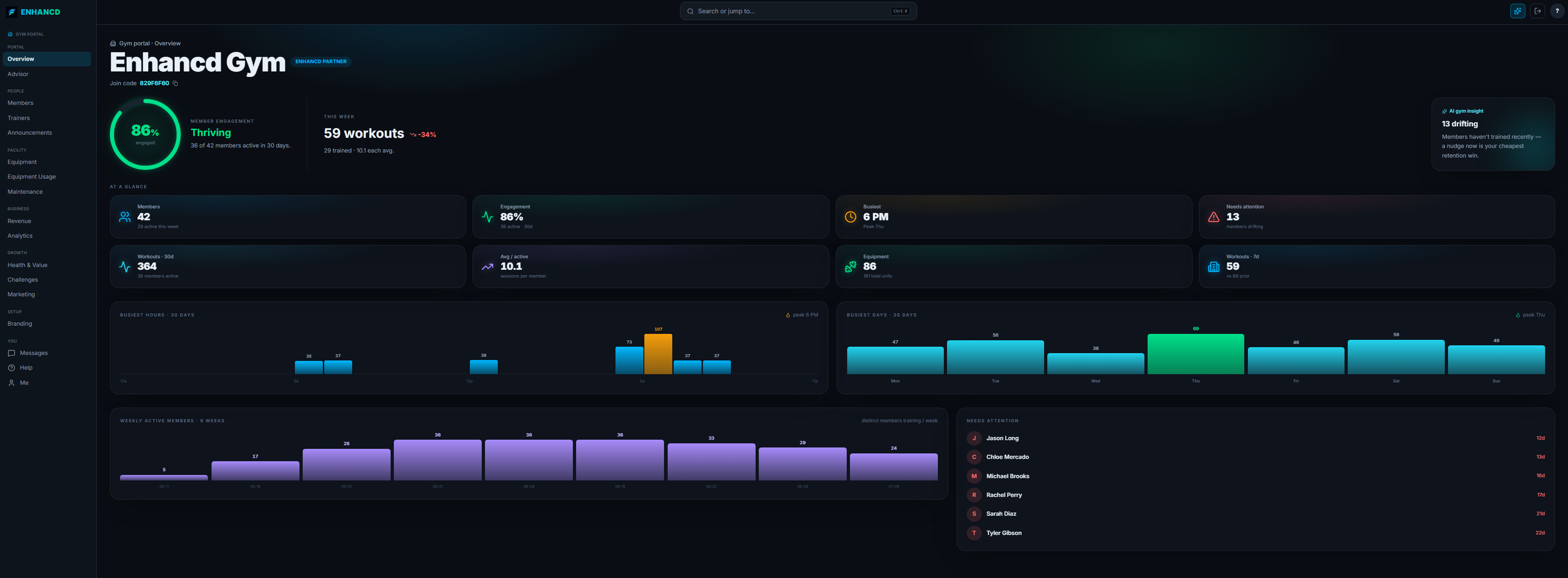
Task: Open the Challenges page
Action: pyautogui.click(x=47, y=279)
